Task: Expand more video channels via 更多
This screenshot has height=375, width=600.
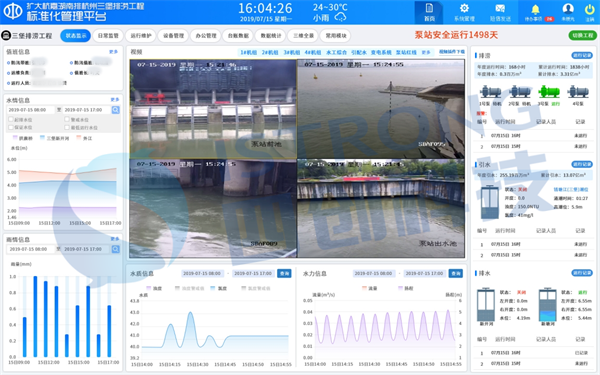Action: pyautogui.click(x=426, y=52)
